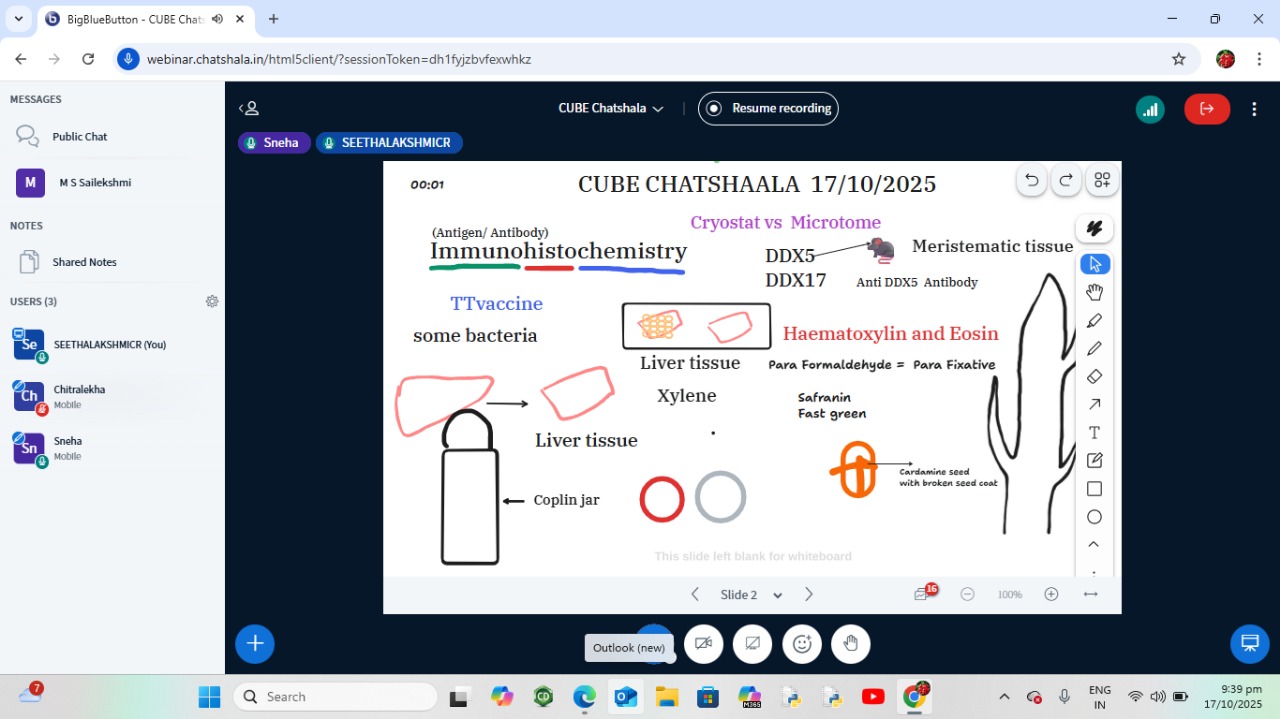1280x719 pixels.
Task: Pick the Hand pan tool
Action: 1094,292
